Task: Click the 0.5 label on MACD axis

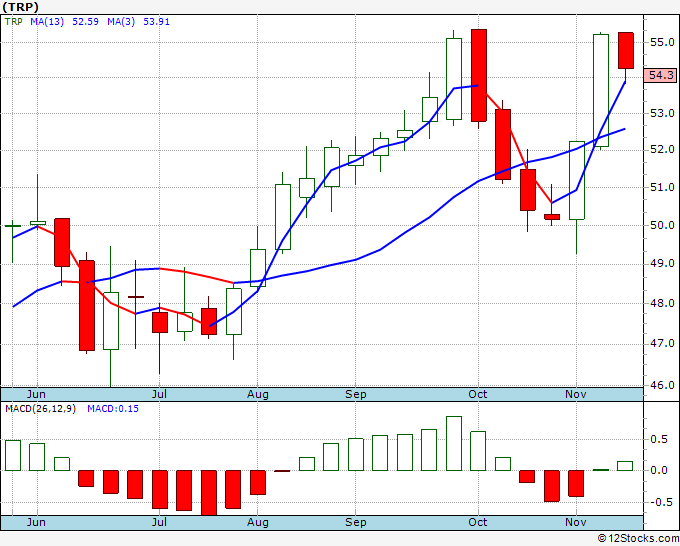Action: coord(659,440)
